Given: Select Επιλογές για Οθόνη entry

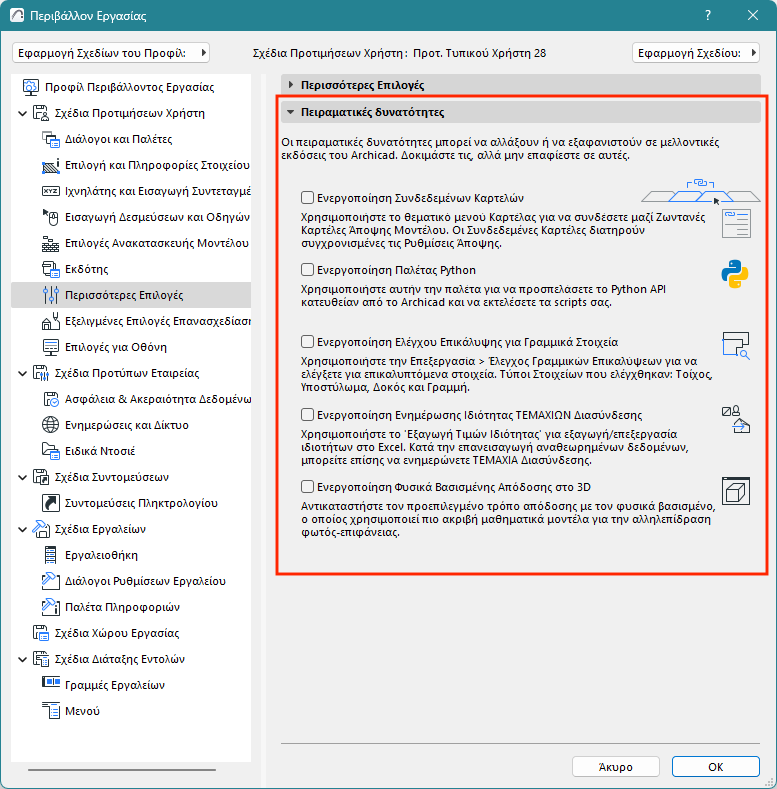Looking at the screenshot, I should click(x=116, y=347).
